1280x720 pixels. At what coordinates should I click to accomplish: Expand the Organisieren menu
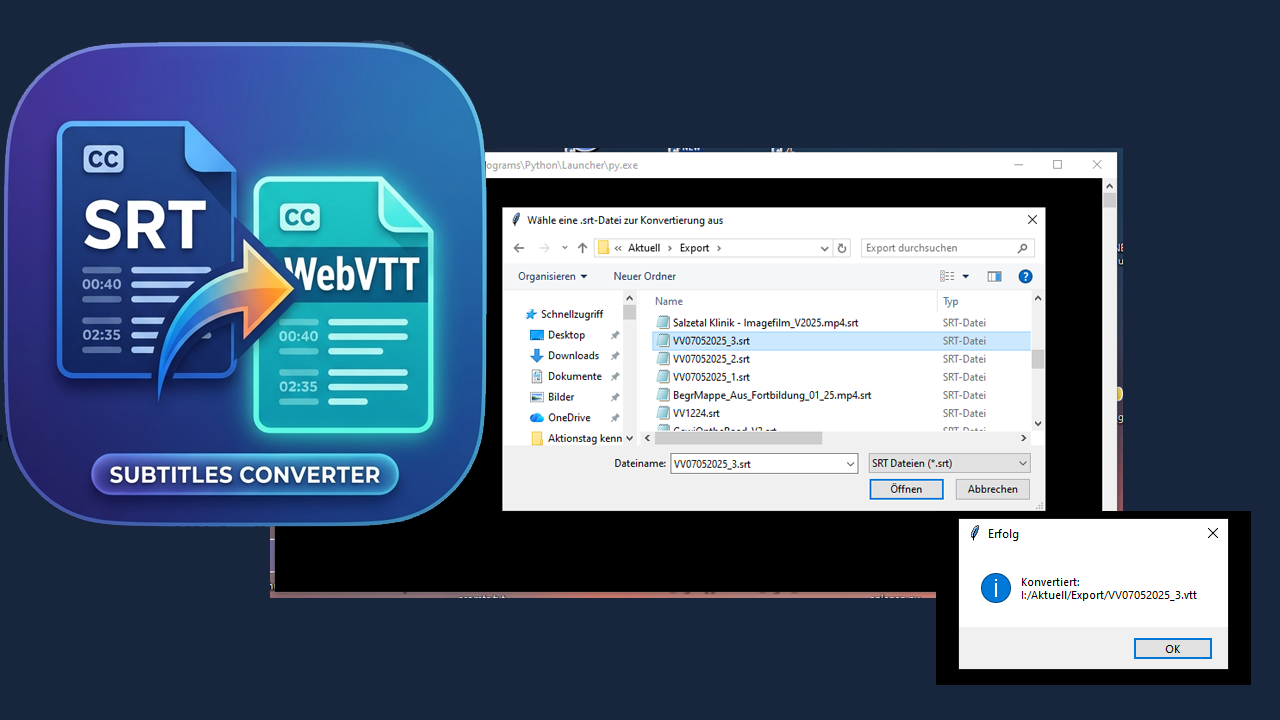[552, 276]
